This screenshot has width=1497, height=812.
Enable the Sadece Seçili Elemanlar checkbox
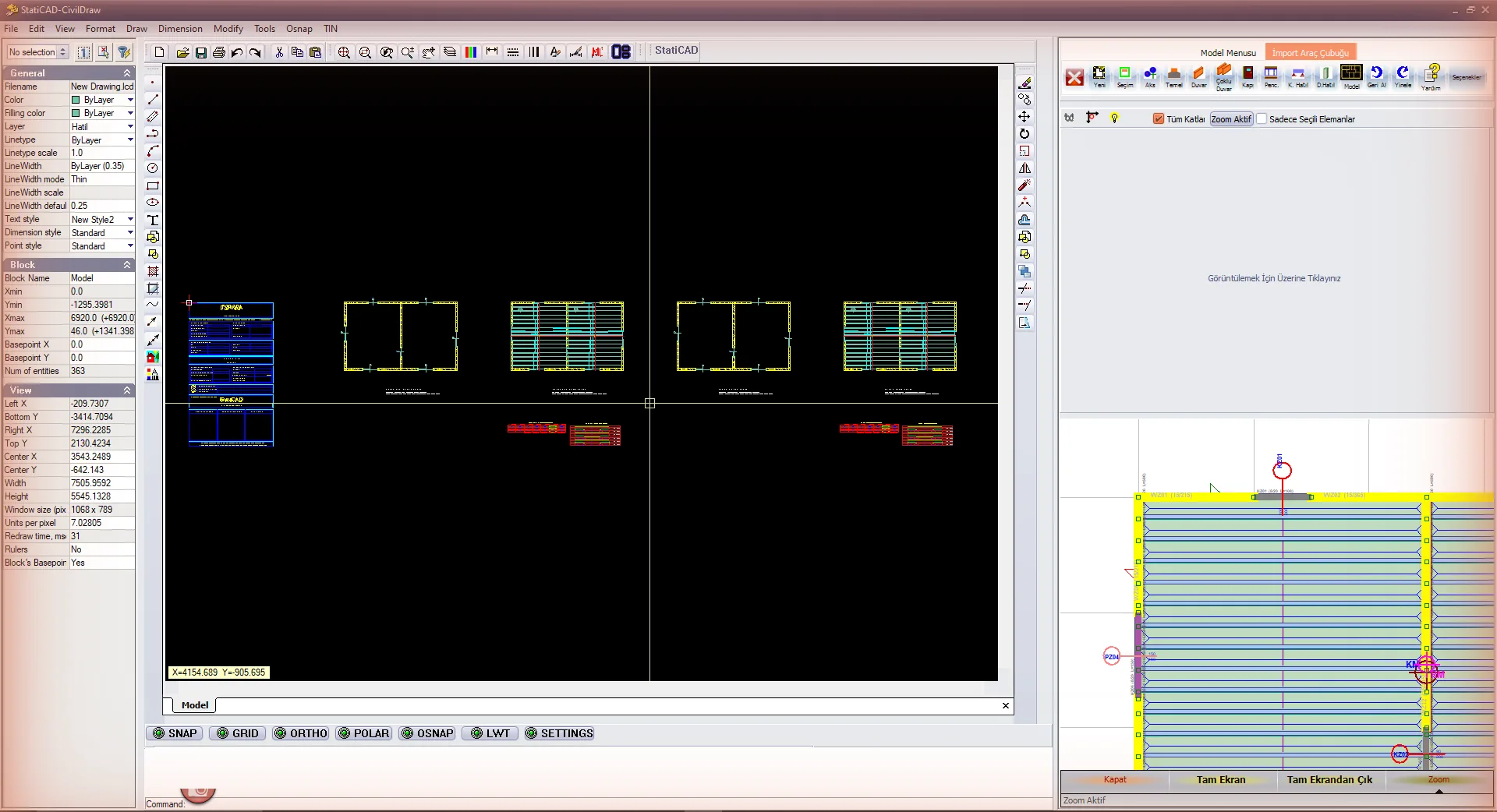pos(1262,119)
